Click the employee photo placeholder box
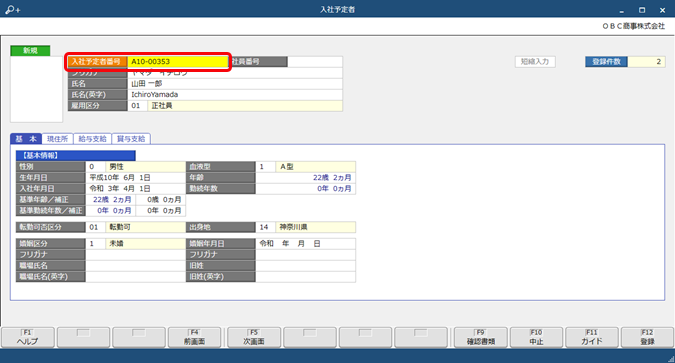Viewport: 675px width, 363px height. coord(37,89)
